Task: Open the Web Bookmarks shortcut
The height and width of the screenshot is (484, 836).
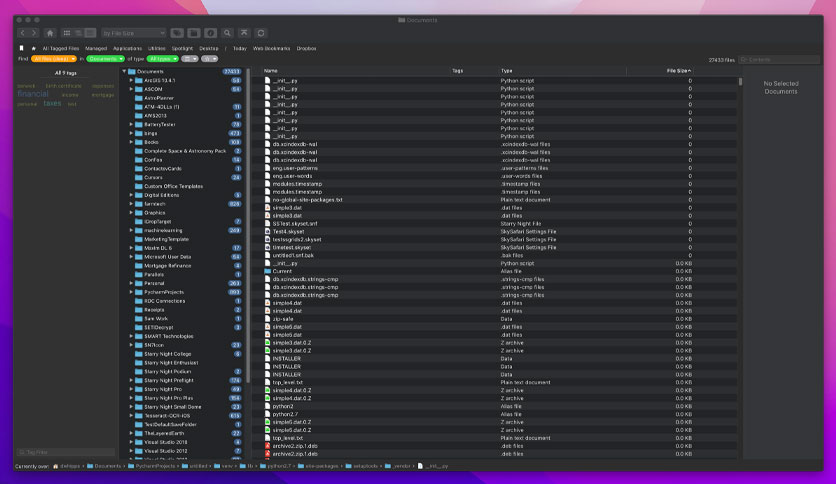Action: coord(271,49)
